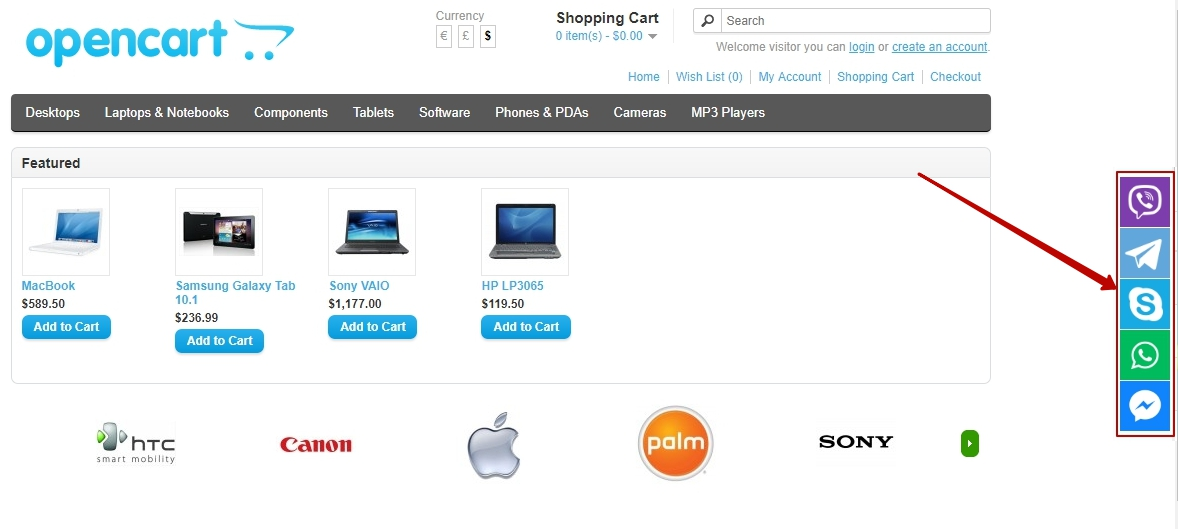Switch currency to Euro
Screen dimensions: 1178x529
444,36
